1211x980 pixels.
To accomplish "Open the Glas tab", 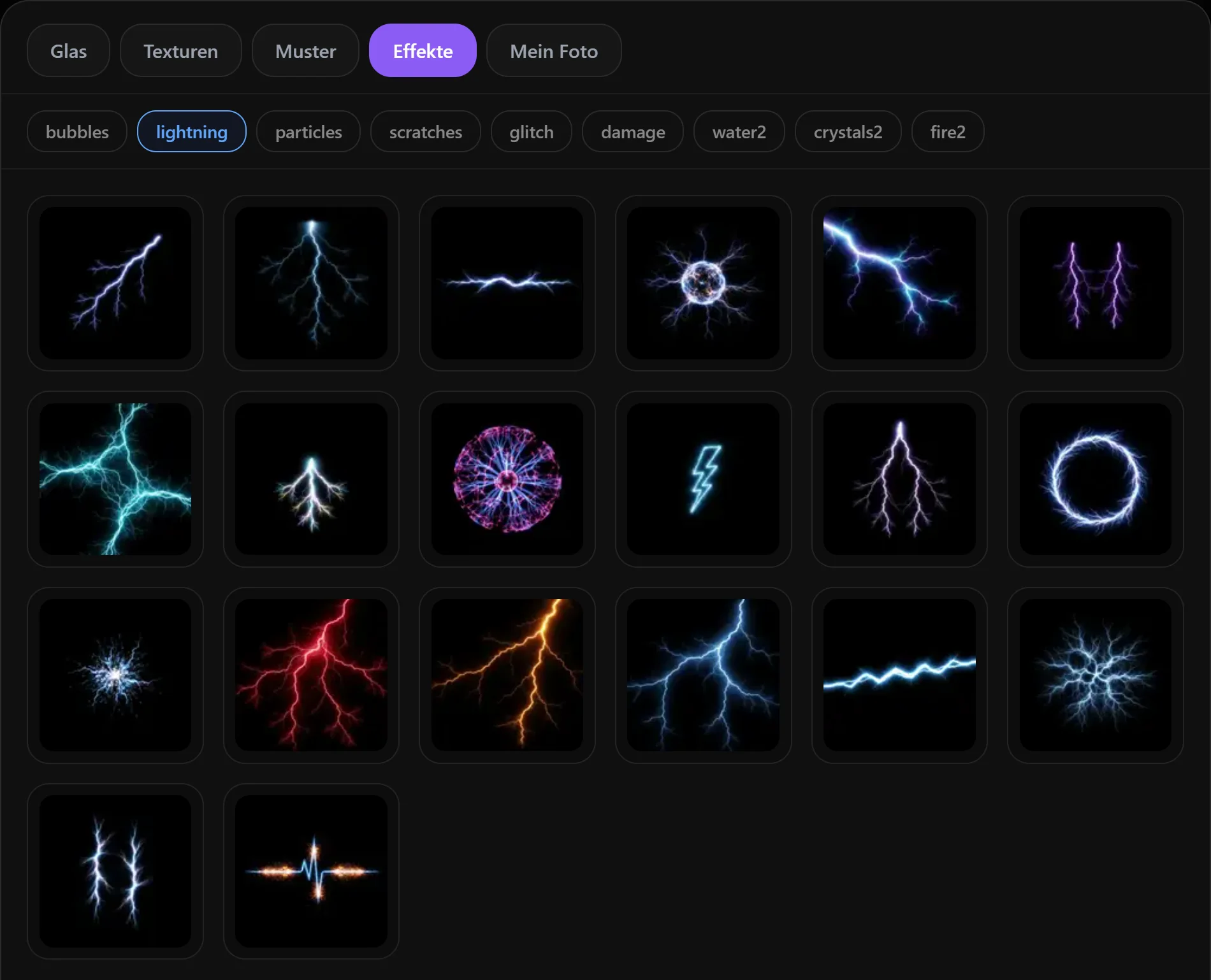I will click(x=68, y=51).
